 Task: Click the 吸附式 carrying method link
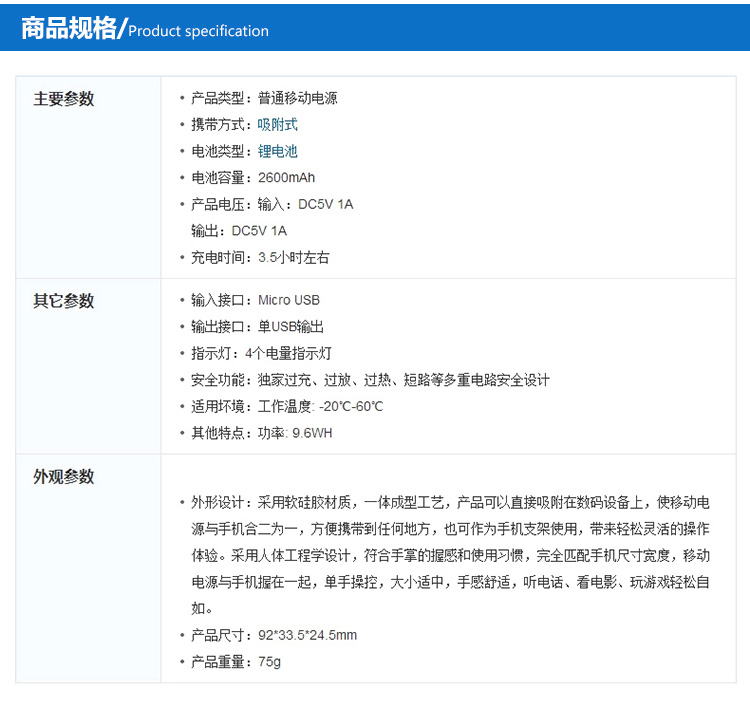coord(277,125)
